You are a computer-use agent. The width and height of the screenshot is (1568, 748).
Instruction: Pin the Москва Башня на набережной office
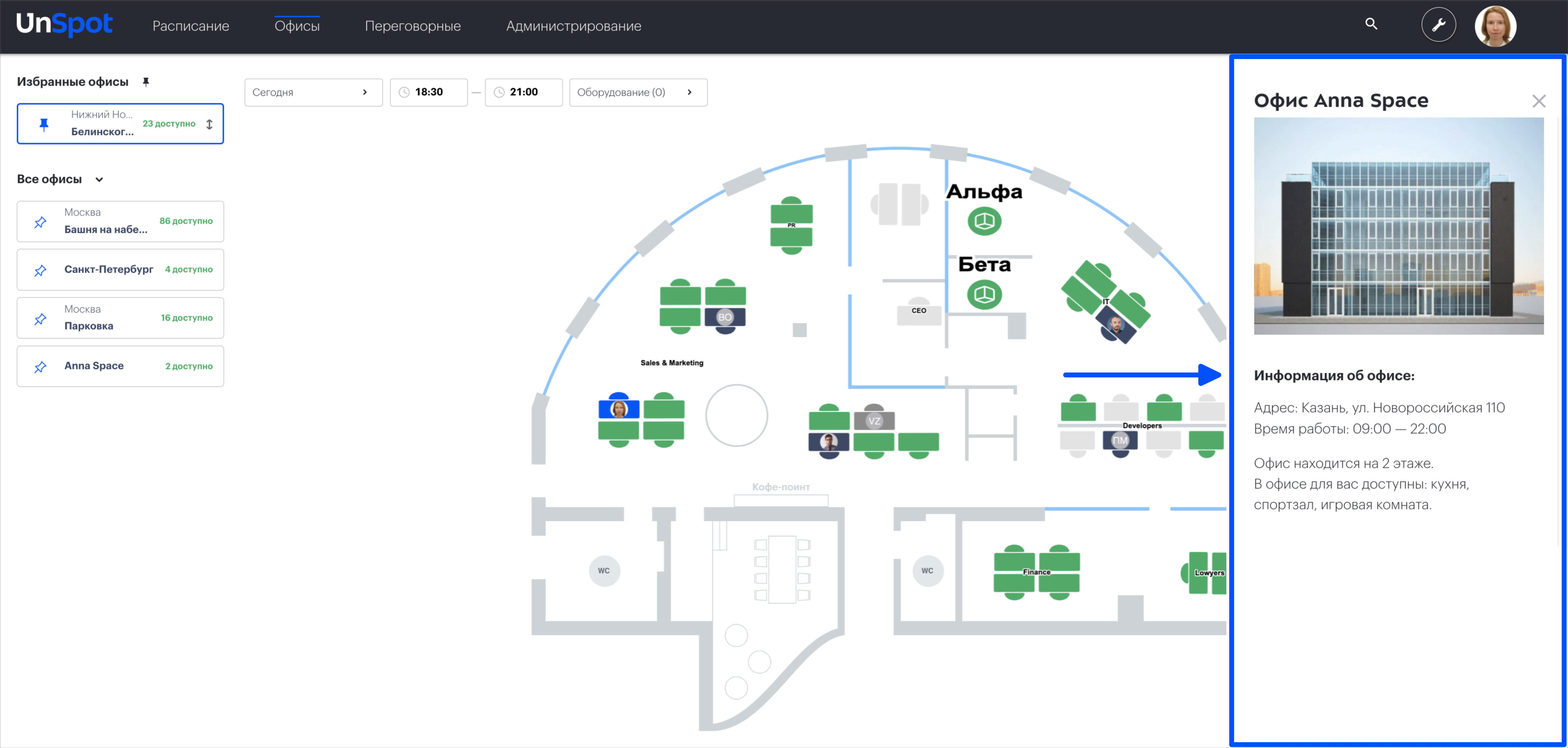(x=40, y=222)
